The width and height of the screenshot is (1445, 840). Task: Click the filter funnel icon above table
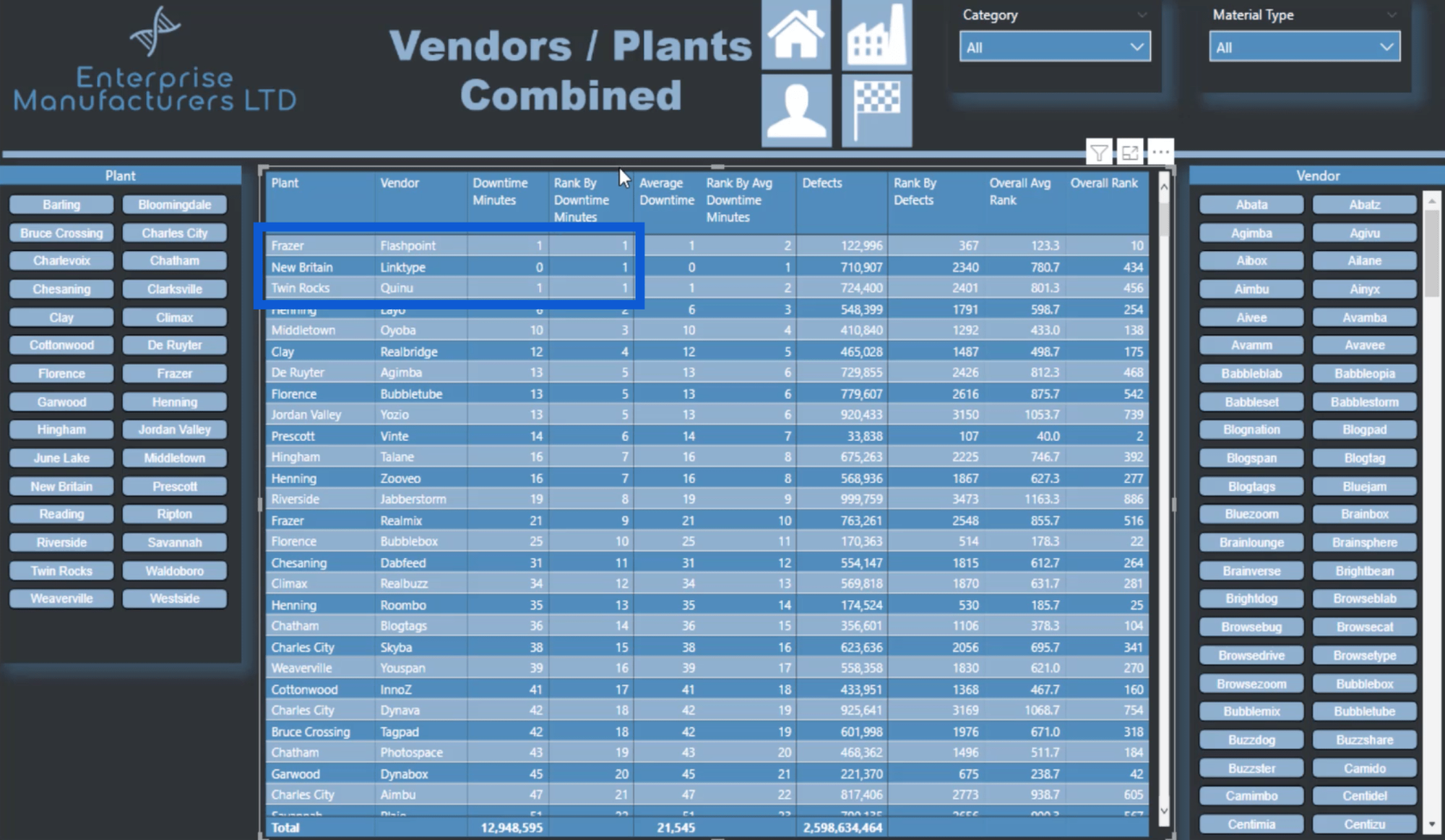[x=1098, y=153]
